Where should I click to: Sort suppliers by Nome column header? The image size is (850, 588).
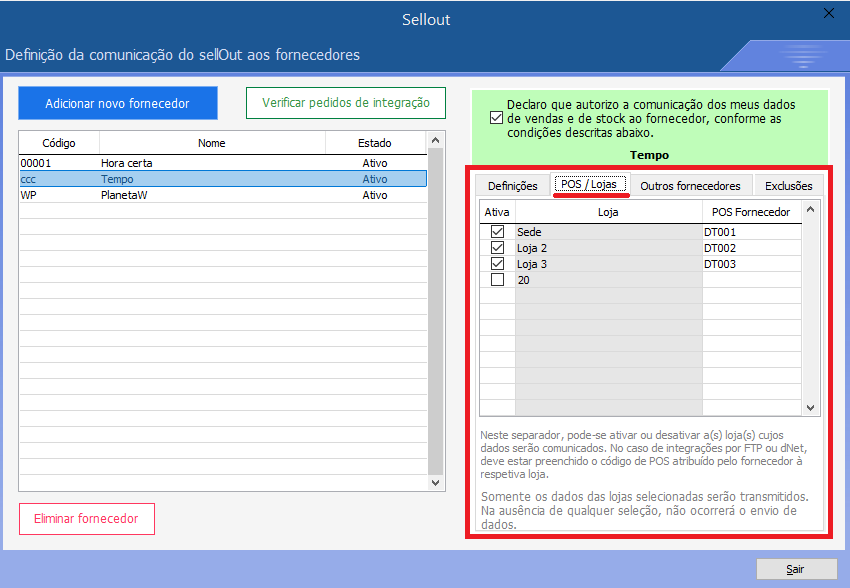tap(212, 143)
